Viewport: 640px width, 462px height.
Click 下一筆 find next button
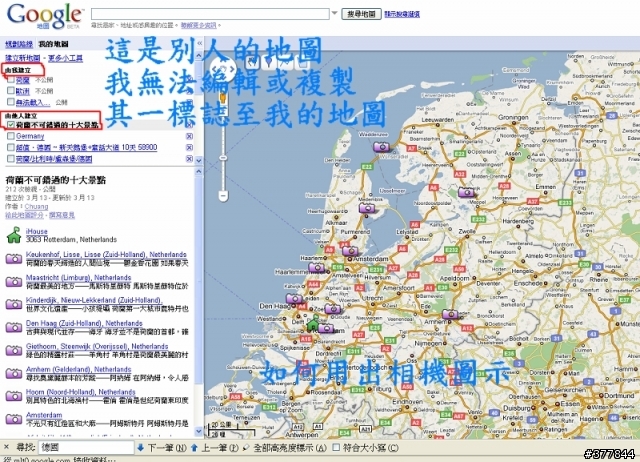click(x=162, y=448)
